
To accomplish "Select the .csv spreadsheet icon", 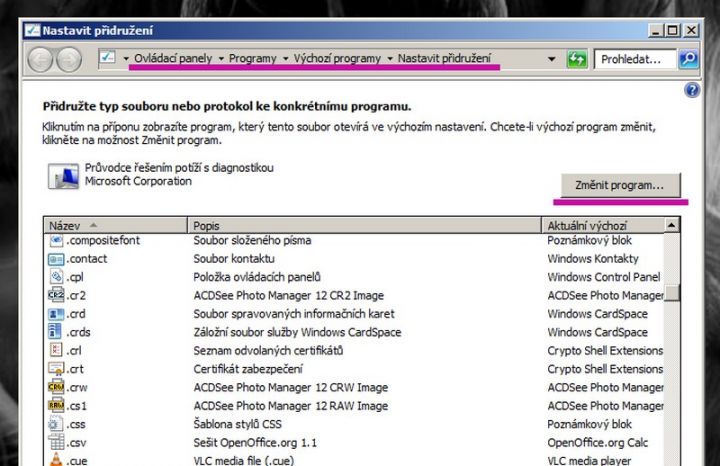I will [x=56, y=442].
